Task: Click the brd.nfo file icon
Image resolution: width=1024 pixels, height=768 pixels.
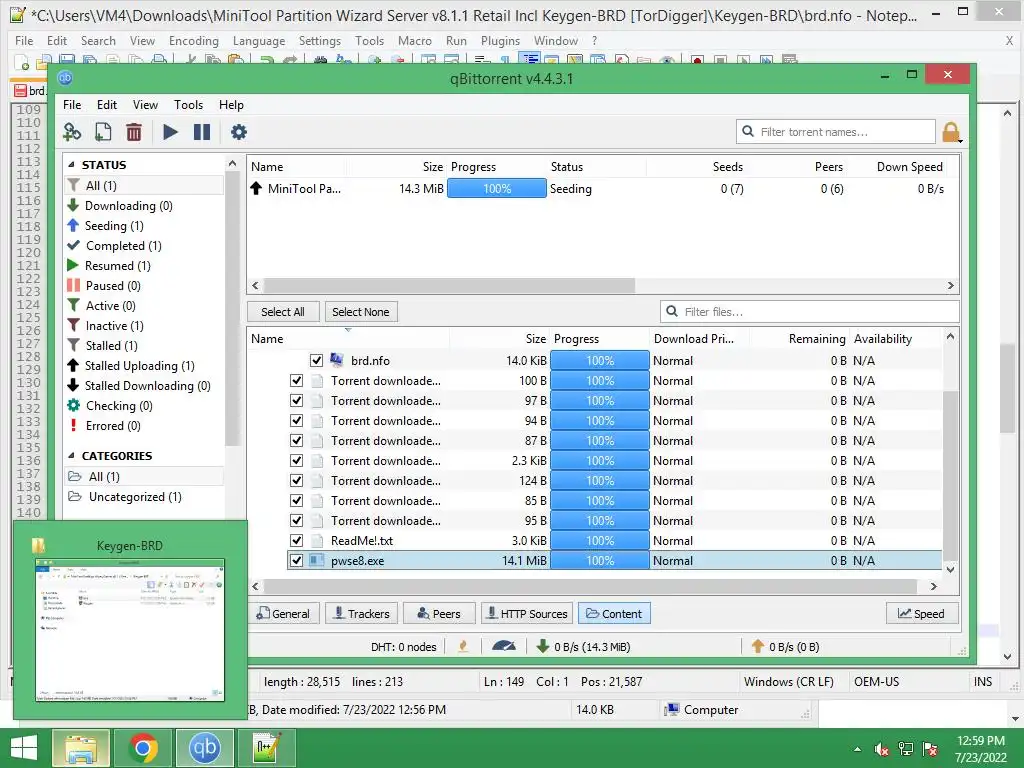Action: point(337,360)
